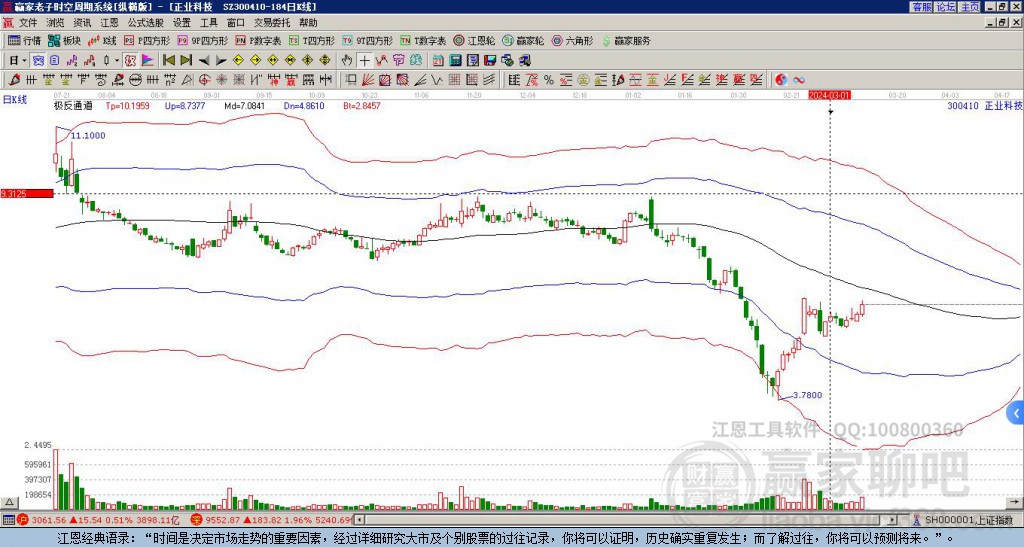Click SH000001 上证指数 in status bar
This screenshot has height=548, width=1024.
969,520
